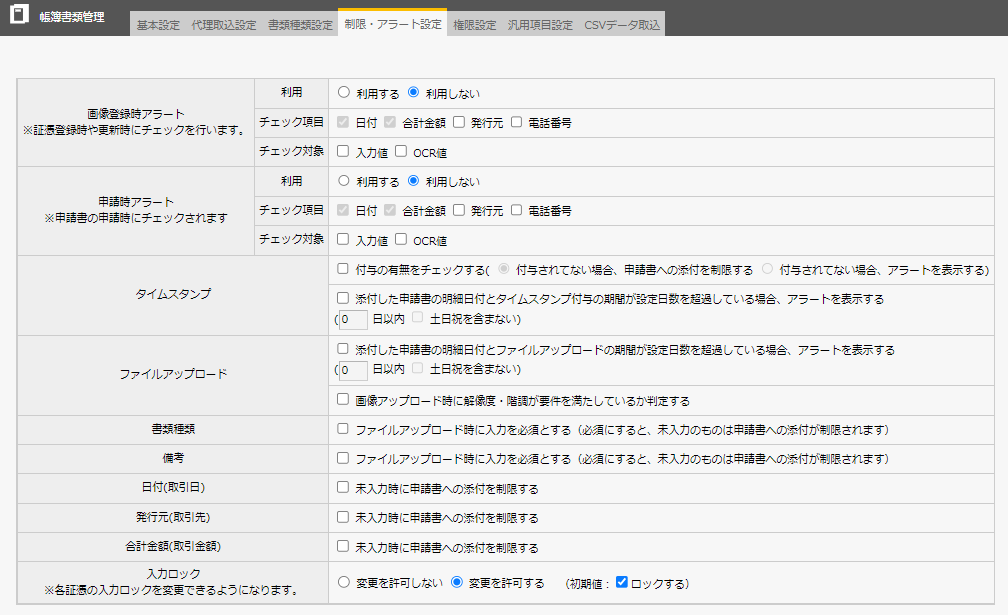Uncheck the ロックする initial value checkbox
Screen dimensions: 1008x615
(x=621, y=582)
